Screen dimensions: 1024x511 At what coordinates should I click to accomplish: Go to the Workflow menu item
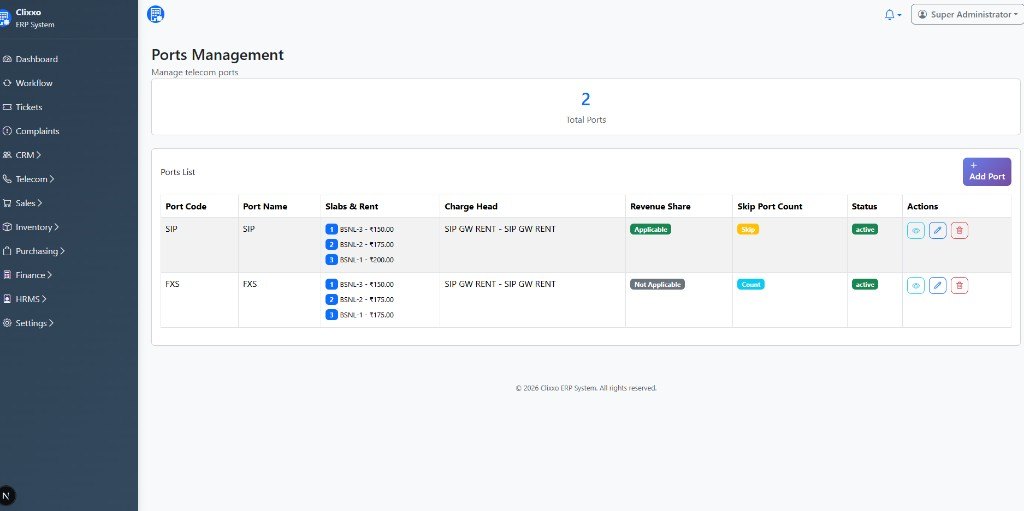34,83
